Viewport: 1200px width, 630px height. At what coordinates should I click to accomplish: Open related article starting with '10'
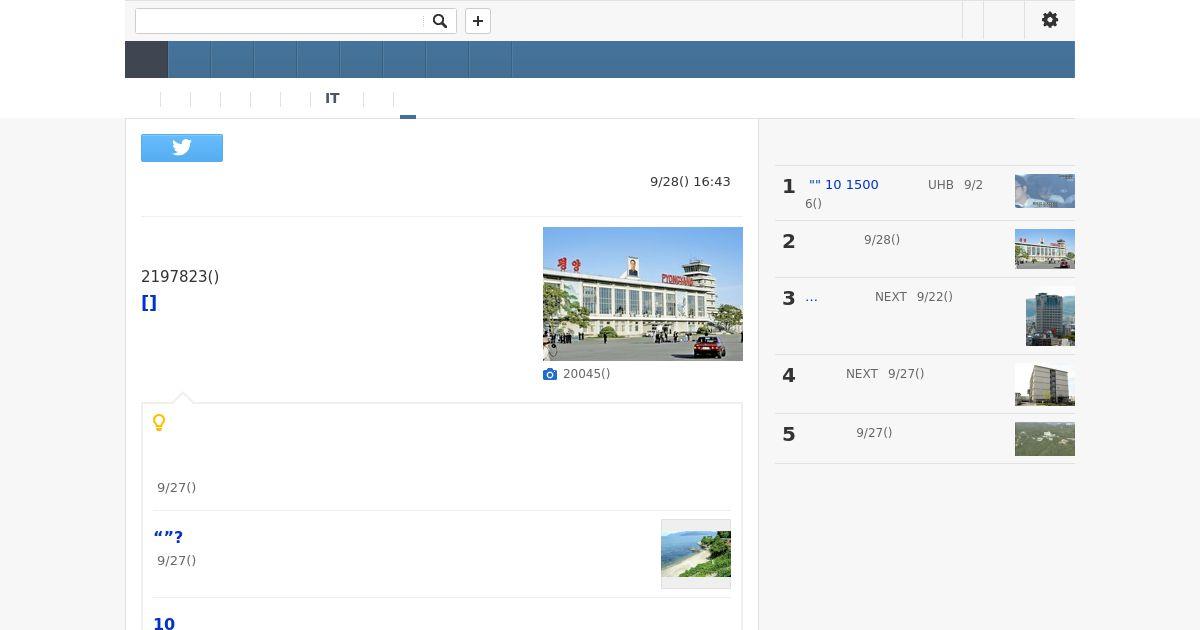[164, 623]
